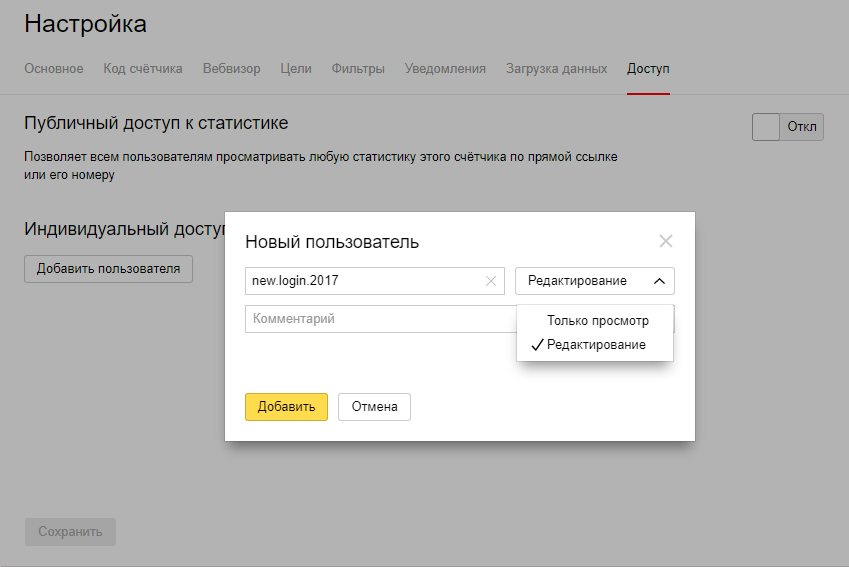Toggle the Публичный доступ к статистике switch
Viewport: 849px width, 567px height.
point(787,127)
